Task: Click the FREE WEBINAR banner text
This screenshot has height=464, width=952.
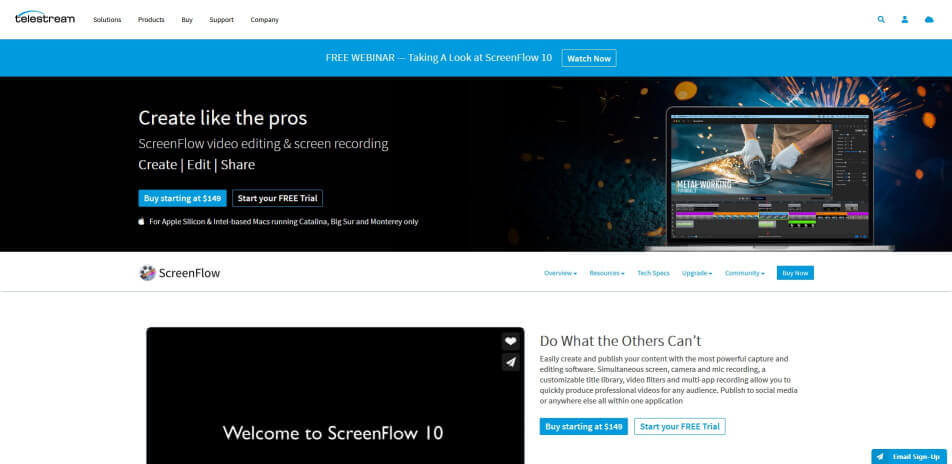Action: (439, 58)
